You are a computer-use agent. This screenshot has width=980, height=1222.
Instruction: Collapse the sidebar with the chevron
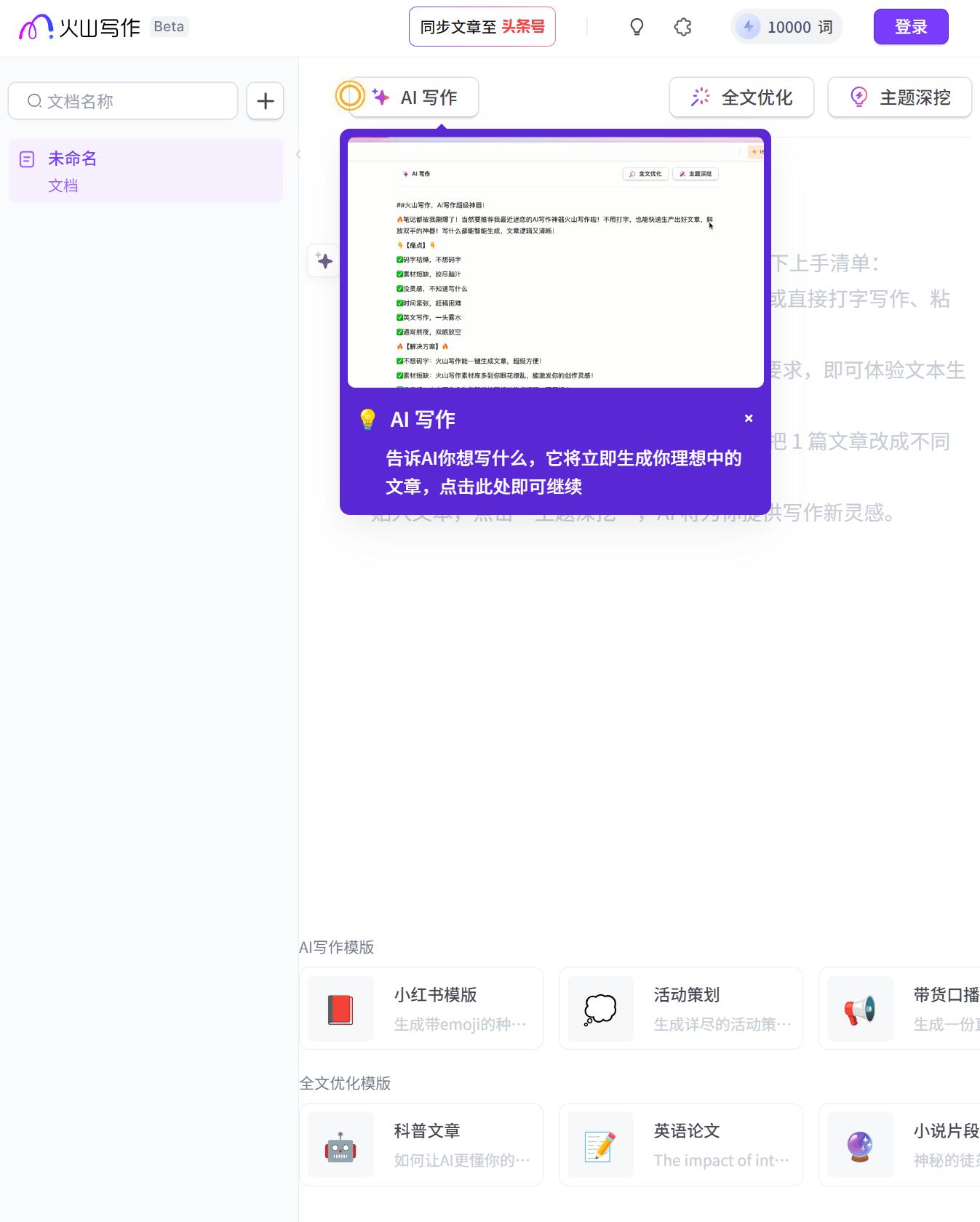click(298, 154)
